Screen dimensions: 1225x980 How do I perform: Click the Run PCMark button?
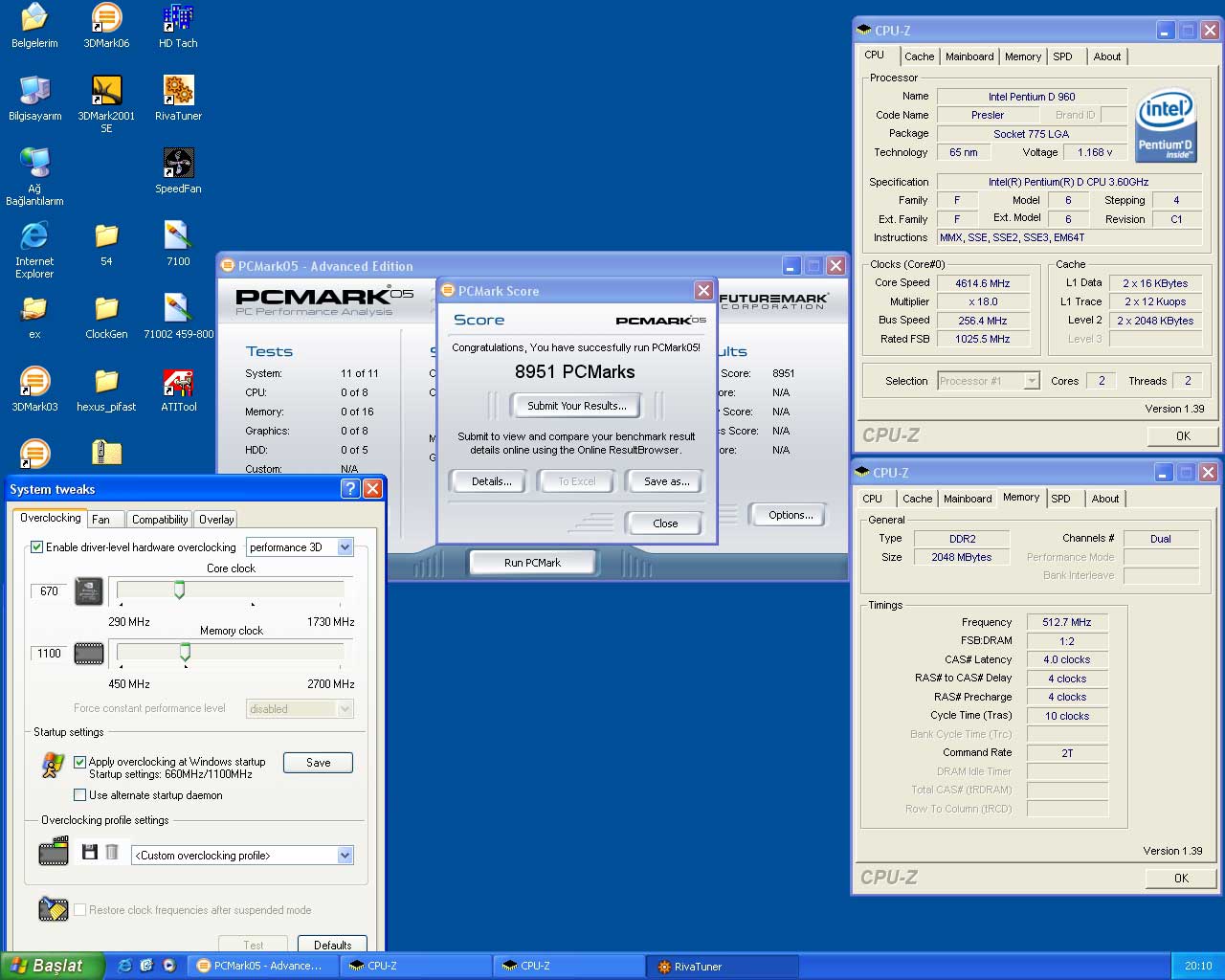pos(532,563)
